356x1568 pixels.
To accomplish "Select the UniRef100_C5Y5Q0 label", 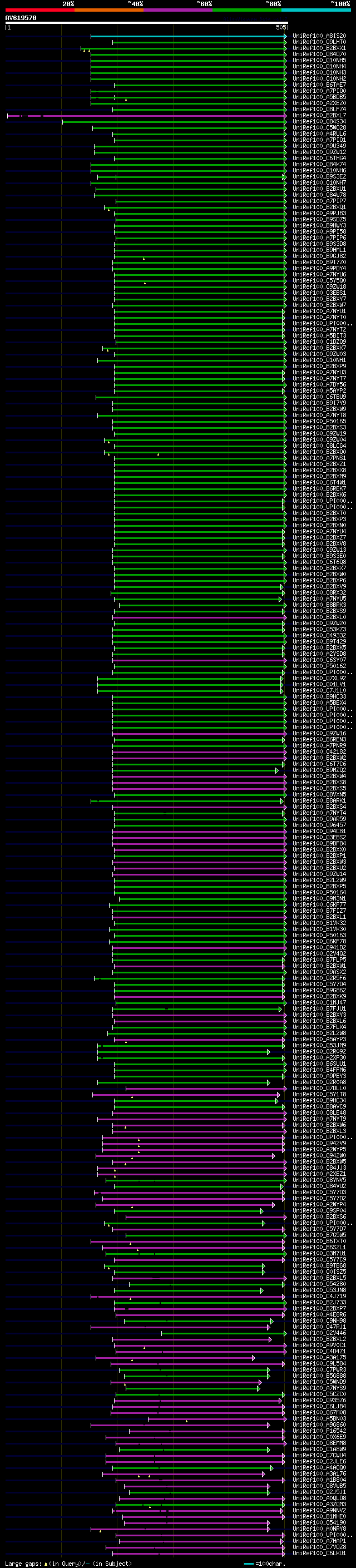I will tap(319, 280).
